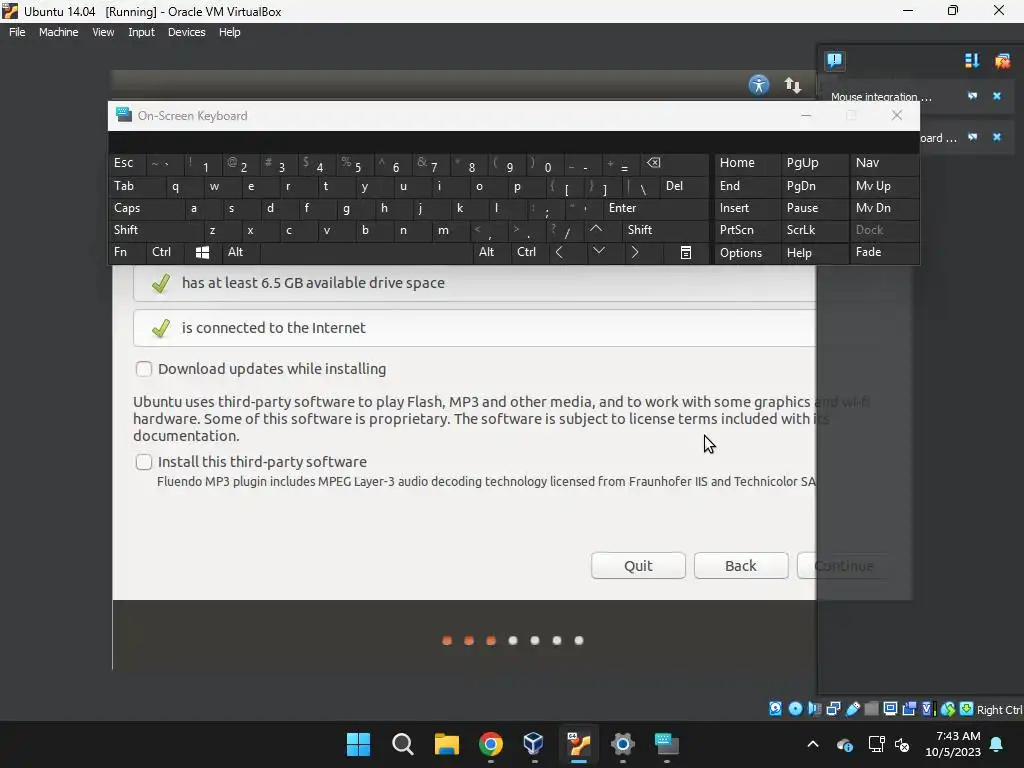Open File Explorer from taskbar
The height and width of the screenshot is (768, 1024).
pos(447,744)
